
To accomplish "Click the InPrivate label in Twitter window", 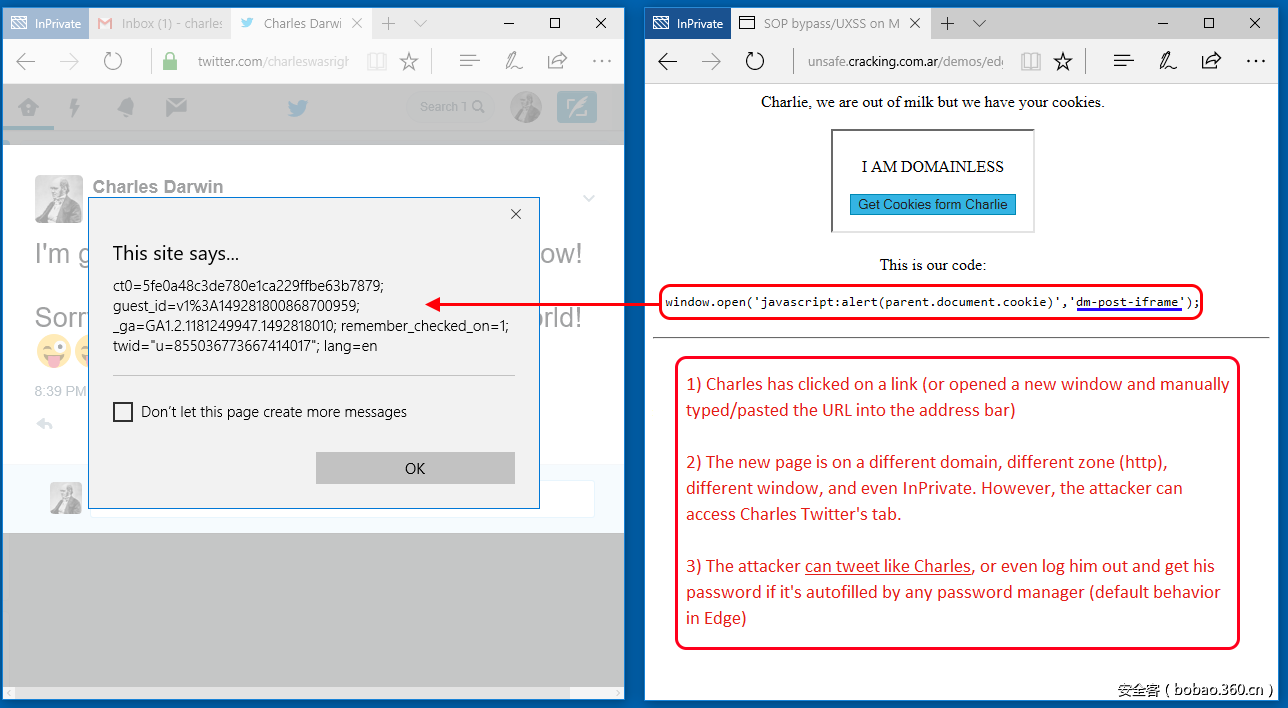I will point(46,23).
